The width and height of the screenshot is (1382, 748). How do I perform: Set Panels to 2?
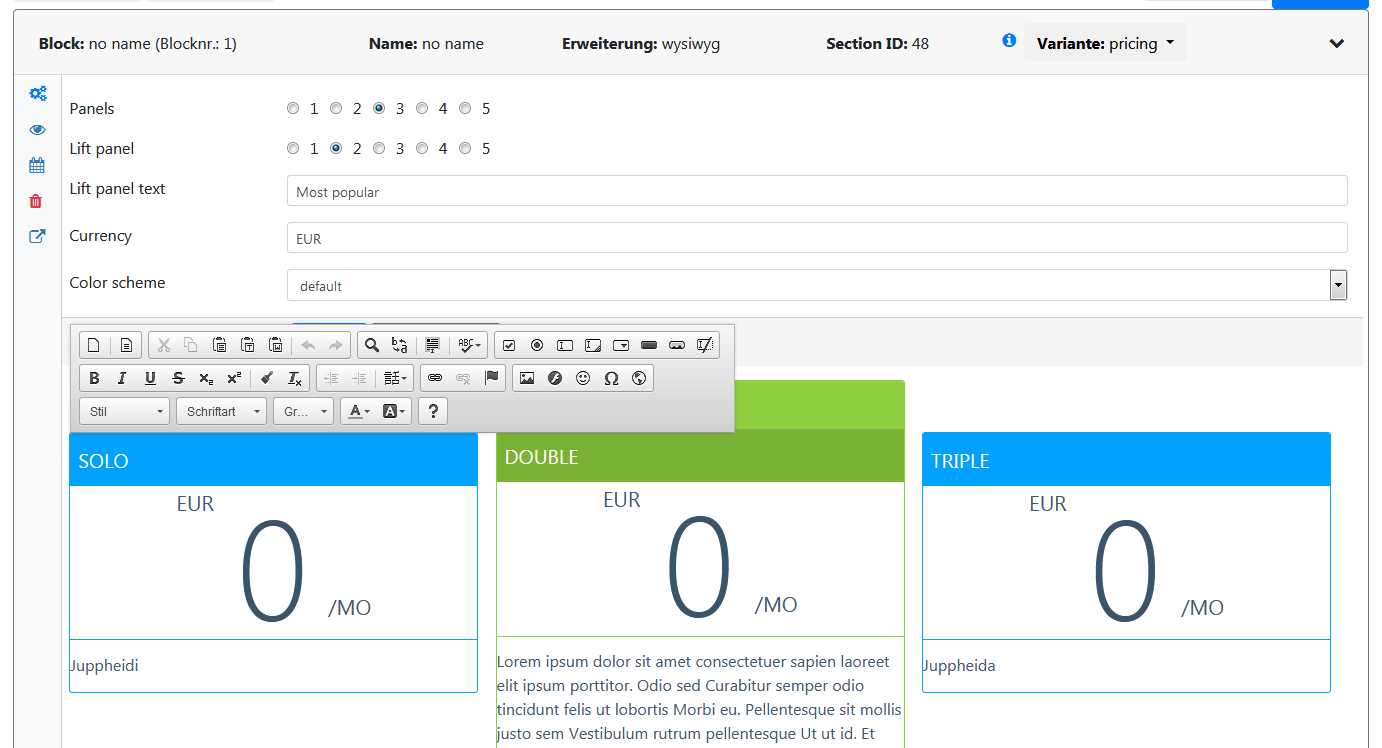coord(336,108)
